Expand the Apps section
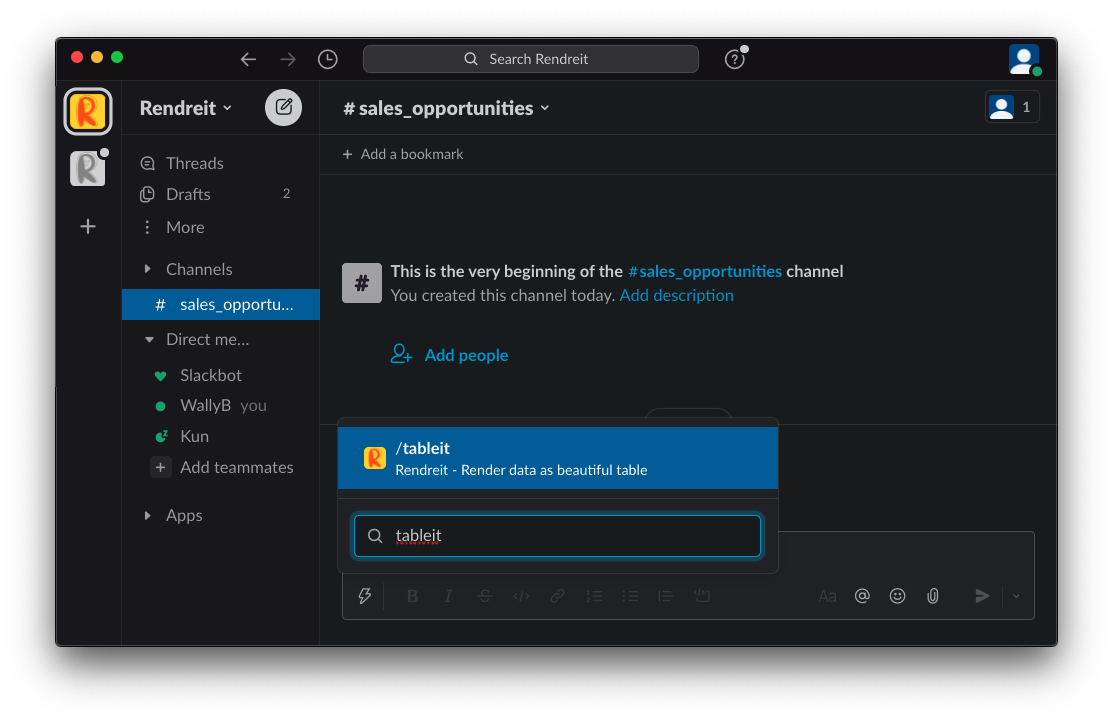The image size is (1113, 720). (148, 516)
